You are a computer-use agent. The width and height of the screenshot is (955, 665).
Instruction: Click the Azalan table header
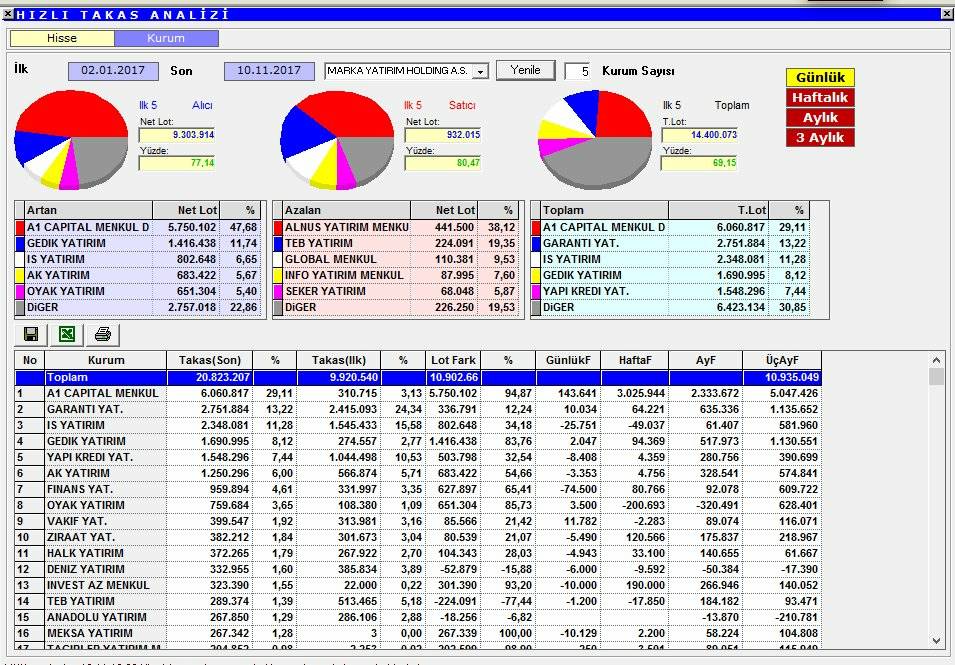347,211
